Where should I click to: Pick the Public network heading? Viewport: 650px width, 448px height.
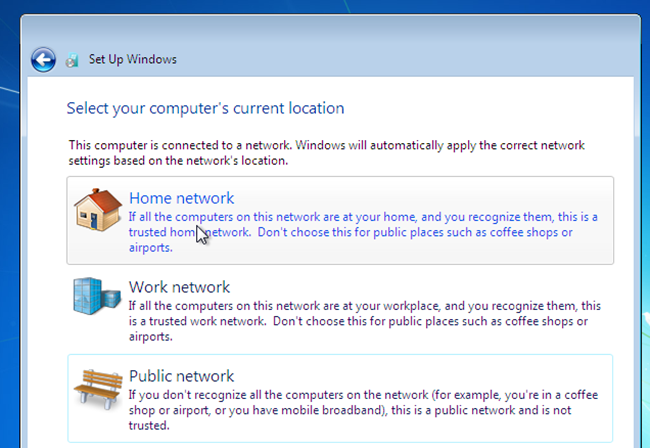coord(181,376)
